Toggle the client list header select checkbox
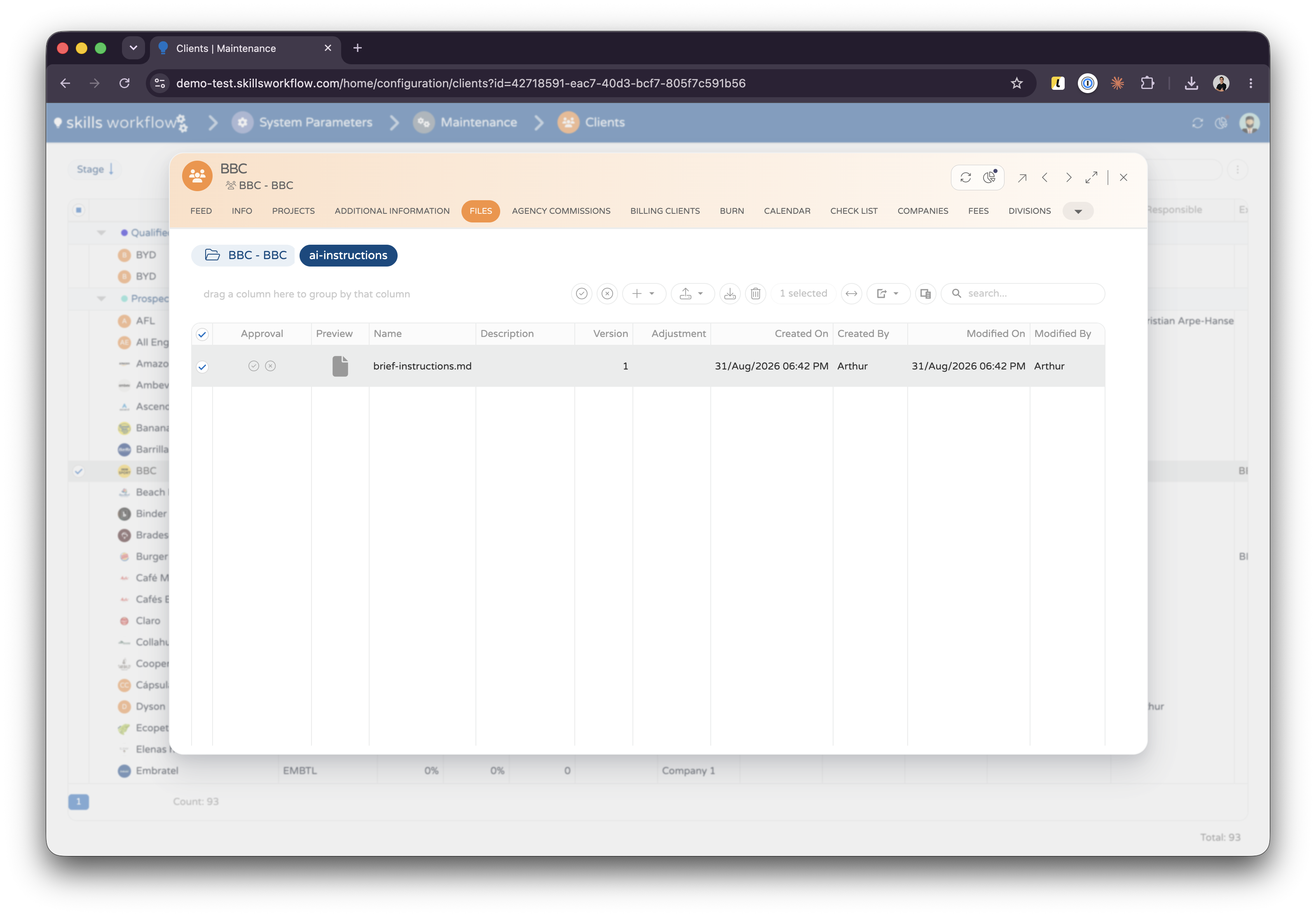 click(79, 210)
